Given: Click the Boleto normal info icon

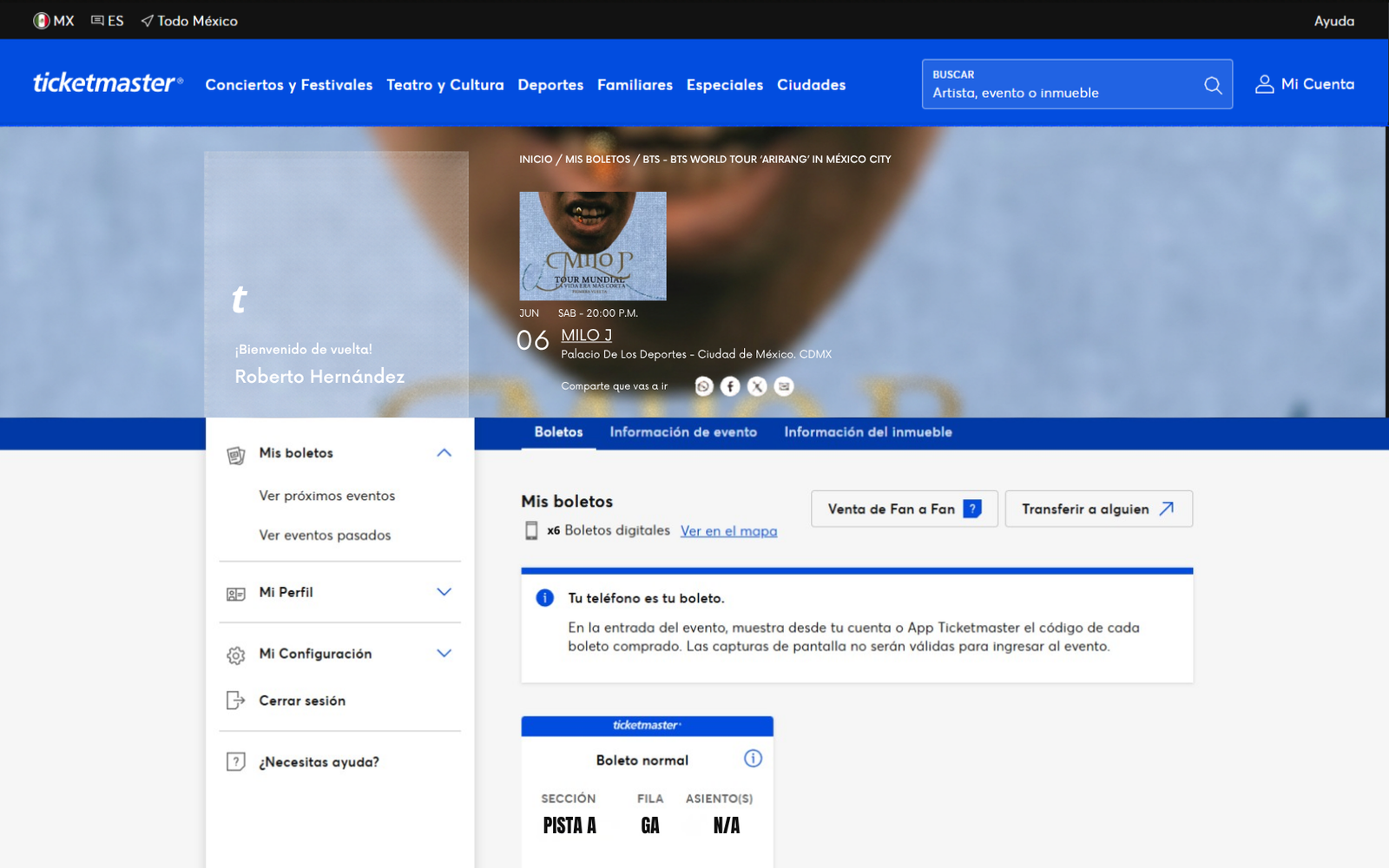Looking at the screenshot, I should (x=753, y=759).
